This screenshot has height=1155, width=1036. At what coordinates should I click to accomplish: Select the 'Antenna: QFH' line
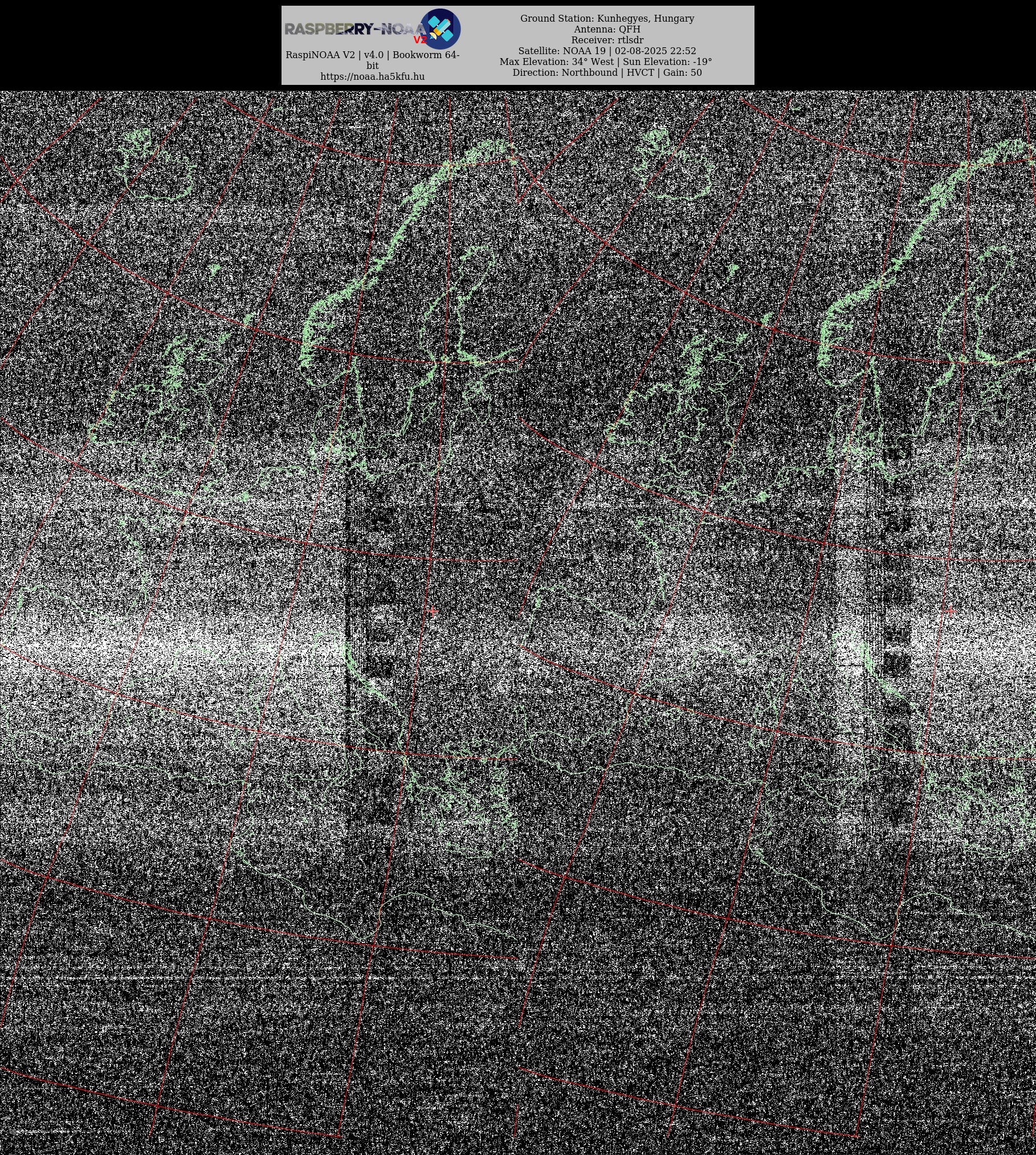click(x=607, y=29)
